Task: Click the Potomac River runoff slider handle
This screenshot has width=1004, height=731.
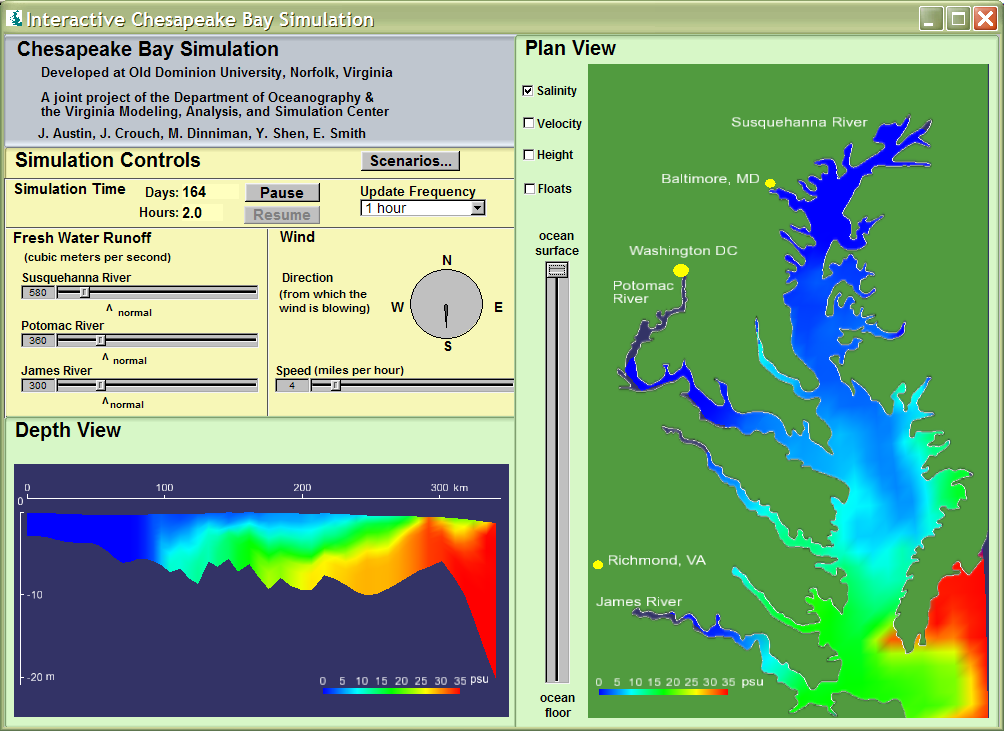Action: click(x=100, y=340)
